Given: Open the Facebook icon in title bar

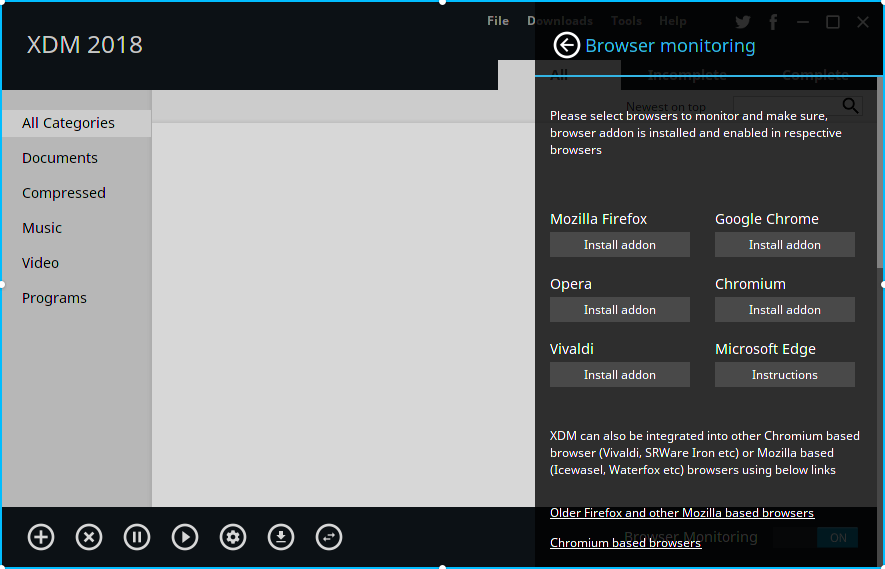Looking at the screenshot, I should [x=773, y=22].
